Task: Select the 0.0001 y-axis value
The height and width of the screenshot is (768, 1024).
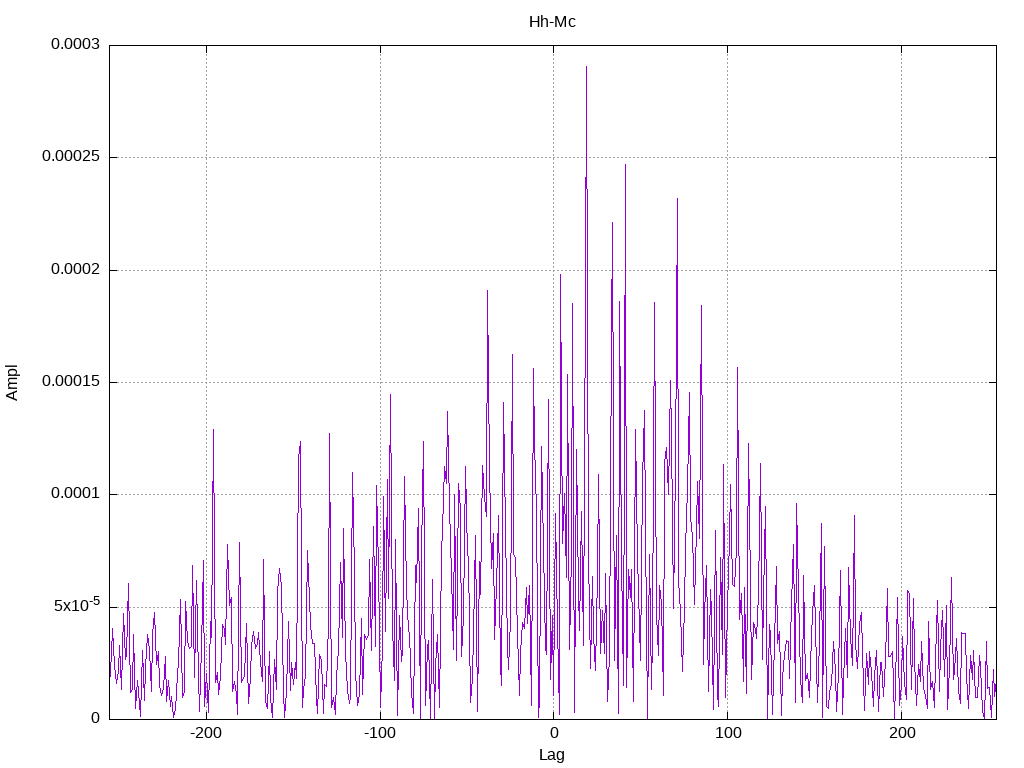Action: [76, 494]
